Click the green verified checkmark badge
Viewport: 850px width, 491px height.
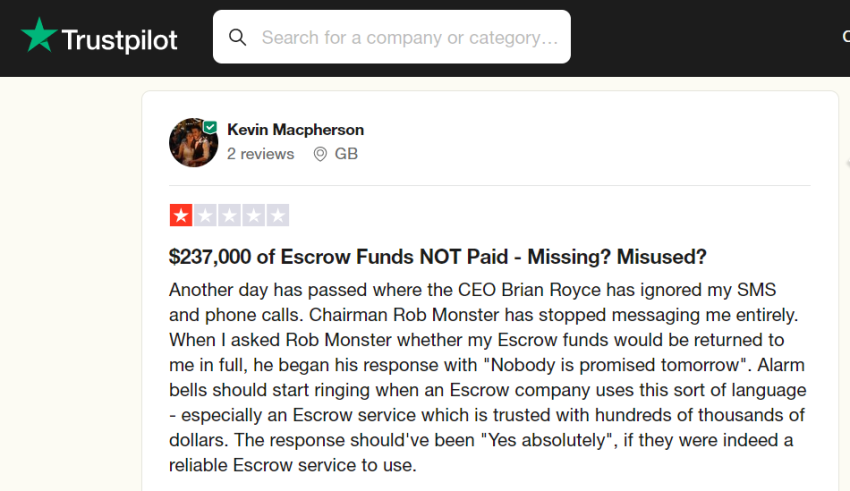pyautogui.click(x=210, y=127)
